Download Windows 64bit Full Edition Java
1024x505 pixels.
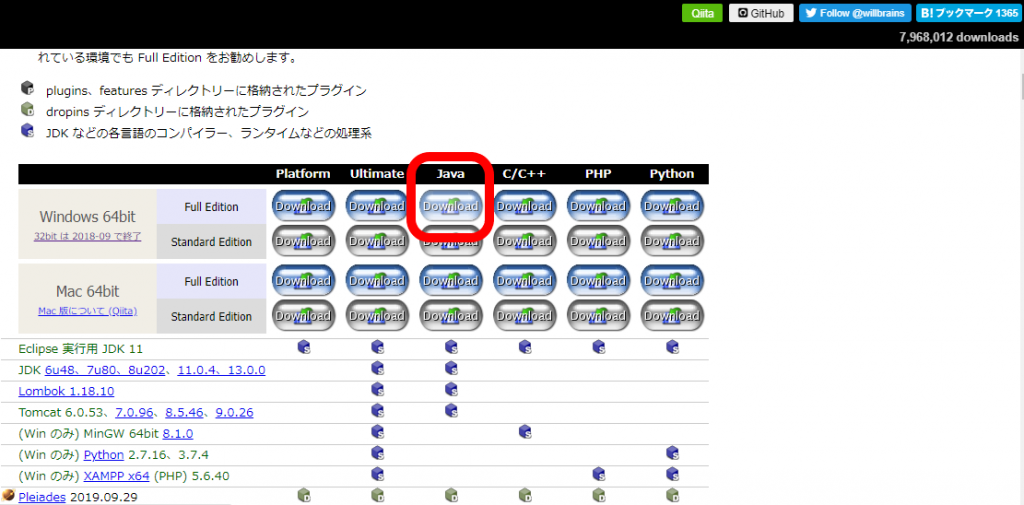pos(450,207)
